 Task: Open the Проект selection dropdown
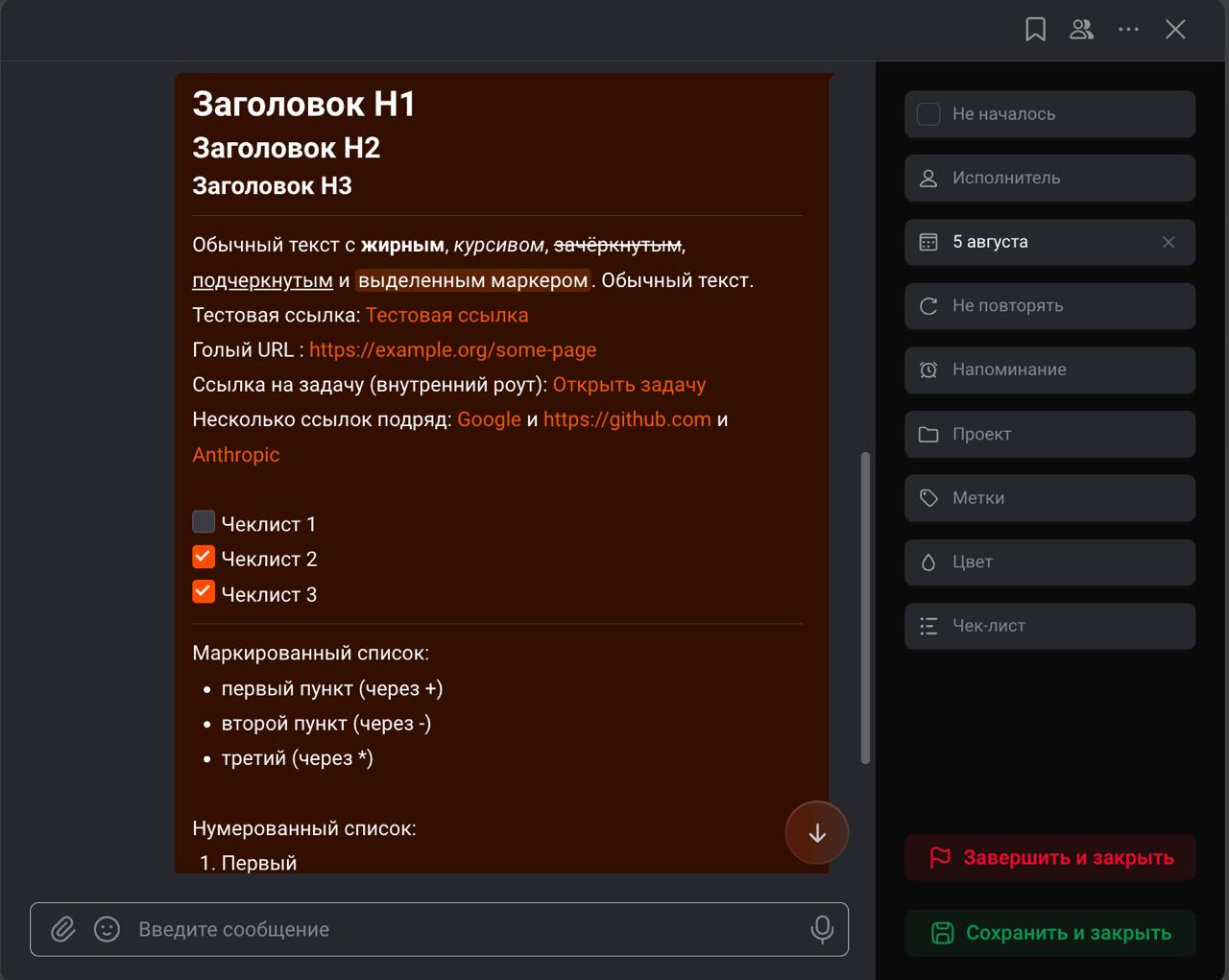(1049, 434)
